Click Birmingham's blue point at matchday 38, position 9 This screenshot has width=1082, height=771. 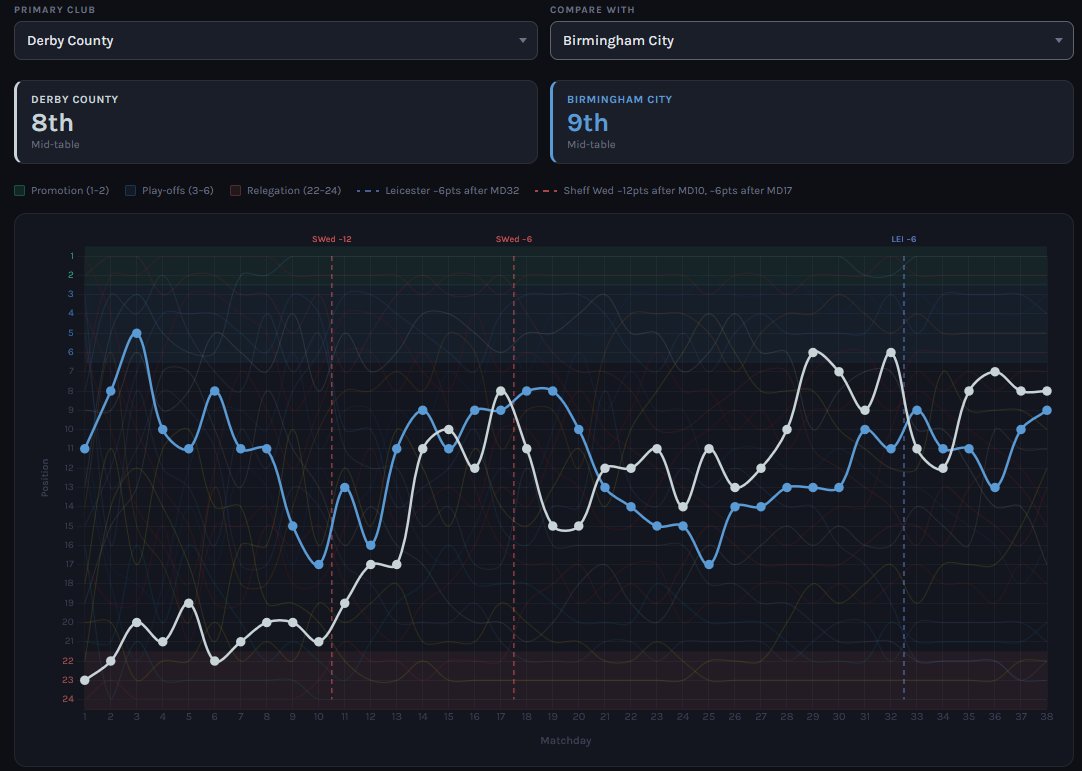click(1047, 411)
